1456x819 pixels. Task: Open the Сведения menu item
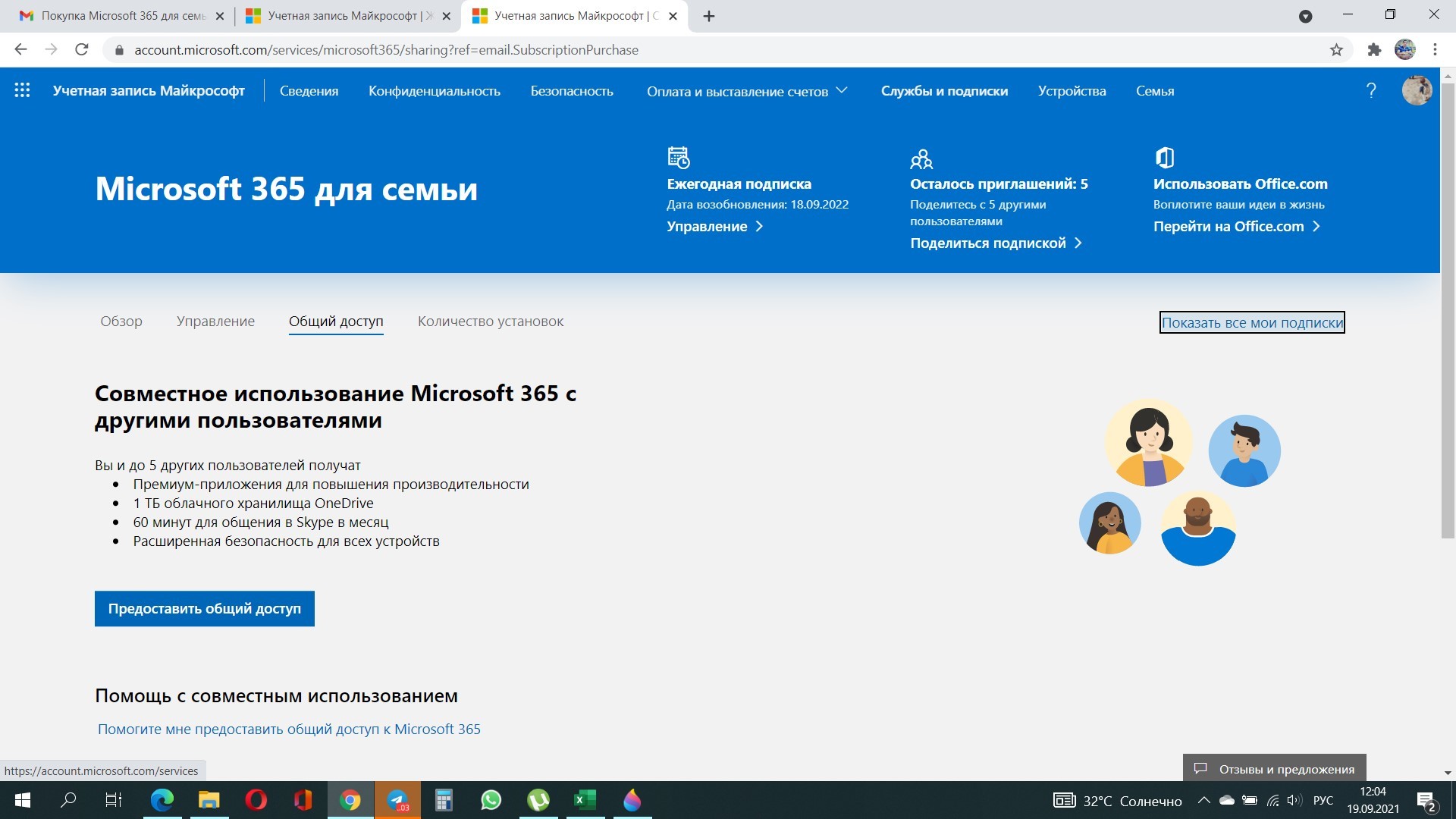(x=309, y=91)
